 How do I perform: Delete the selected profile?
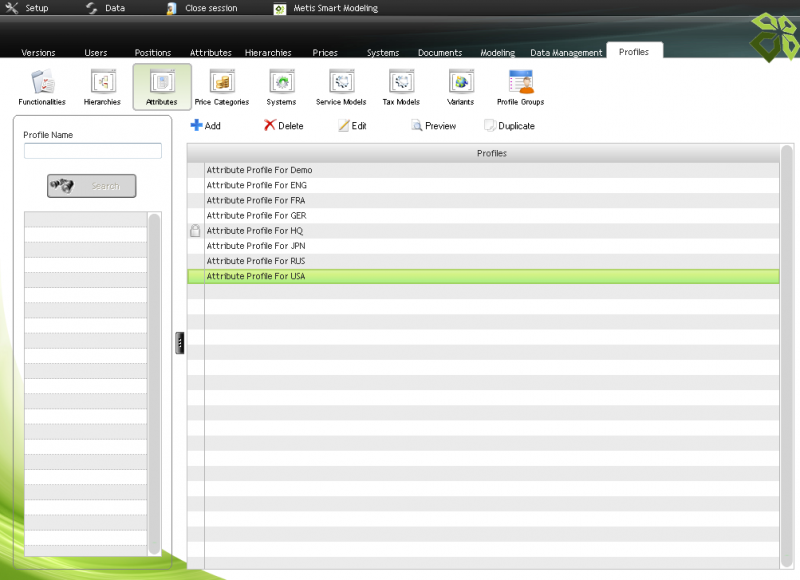click(x=283, y=126)
